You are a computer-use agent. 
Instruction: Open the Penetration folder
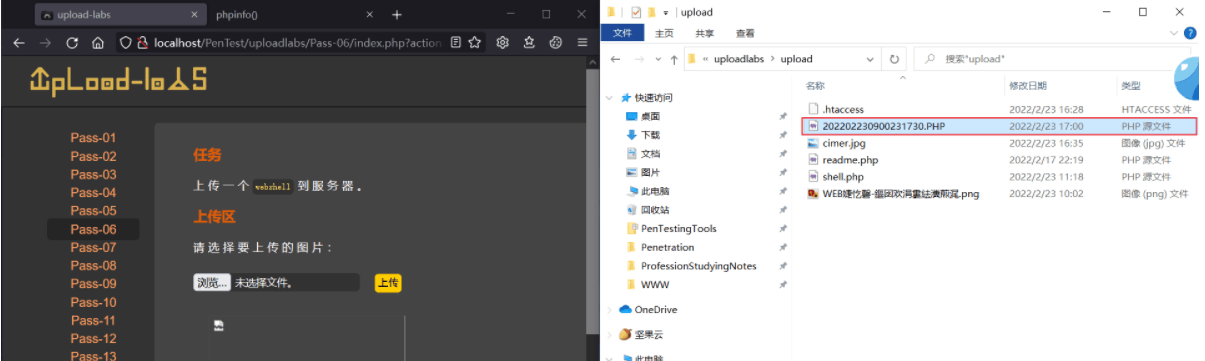[667, 247]
